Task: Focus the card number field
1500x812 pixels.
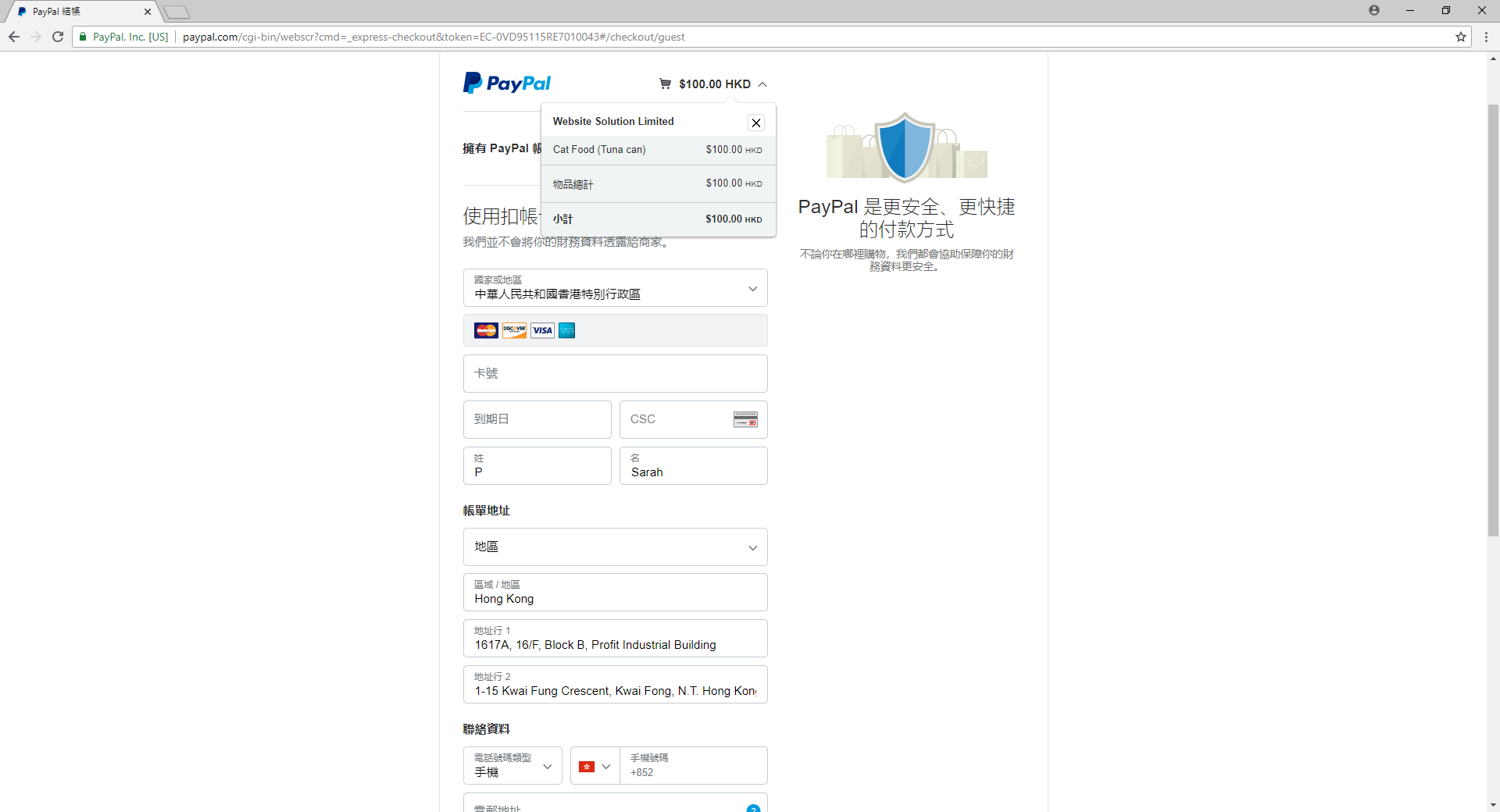Action: [616, 374]
